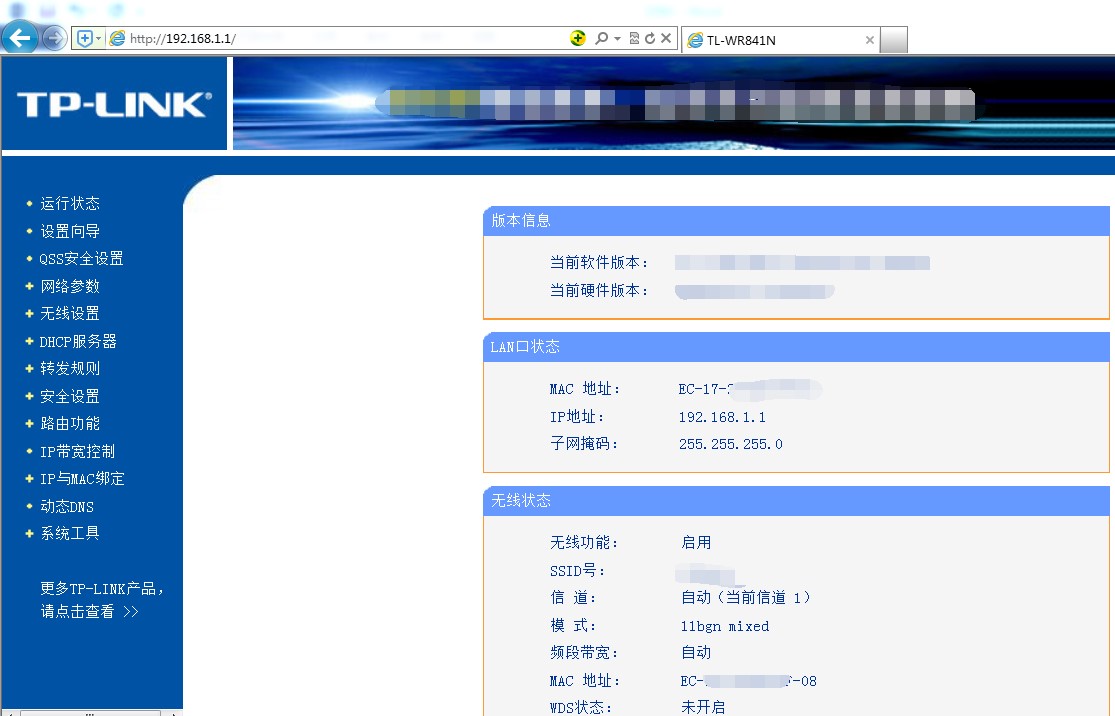This screenshot has width=1115, height=716.
Task: Click the compatibility view icon
Action: 634,38
